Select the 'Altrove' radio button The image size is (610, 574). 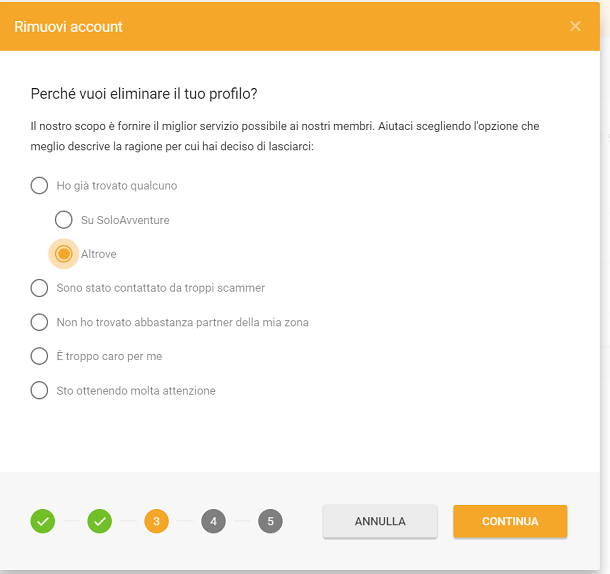tap(63, 254)
